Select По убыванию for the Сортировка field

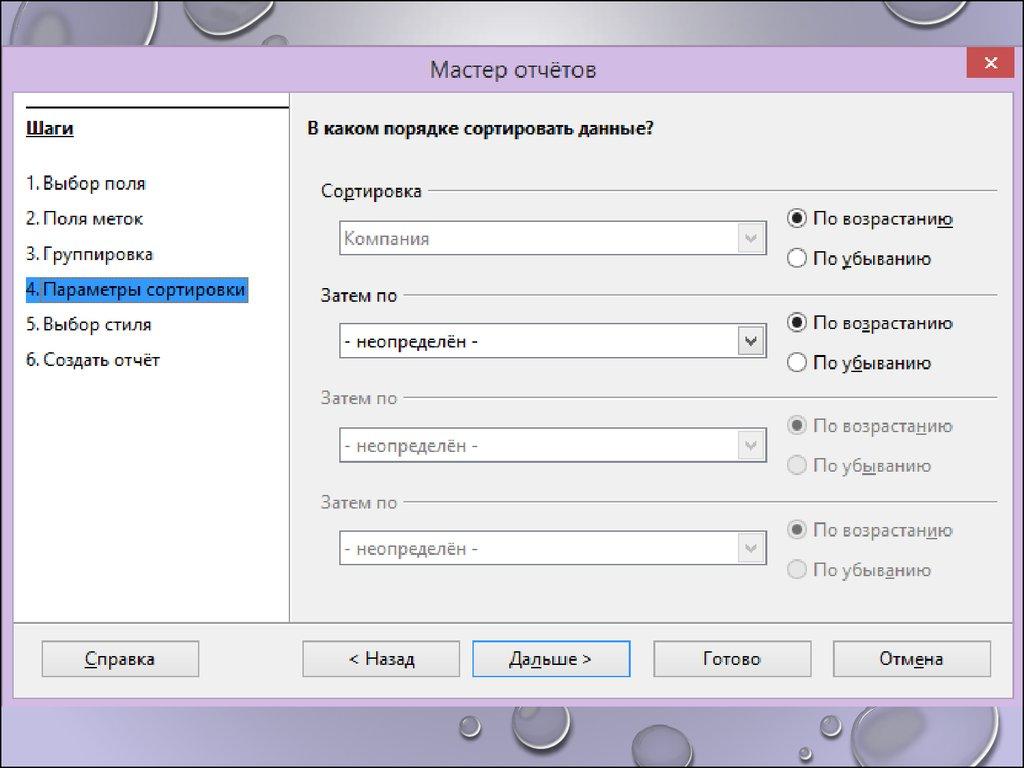pyautogui.click(x=797, y=259)
